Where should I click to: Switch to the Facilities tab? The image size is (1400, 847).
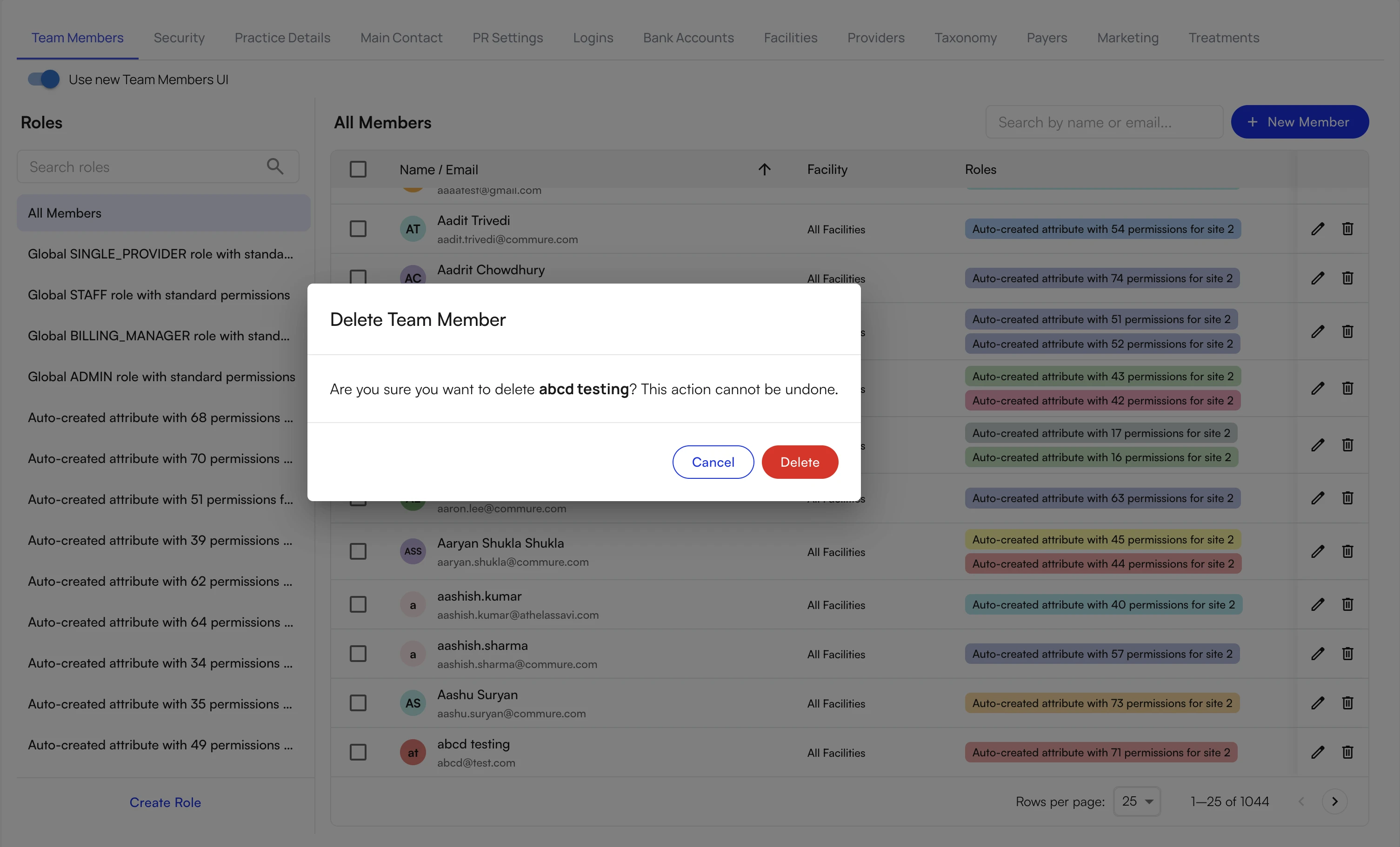click(x=790, y=38)
